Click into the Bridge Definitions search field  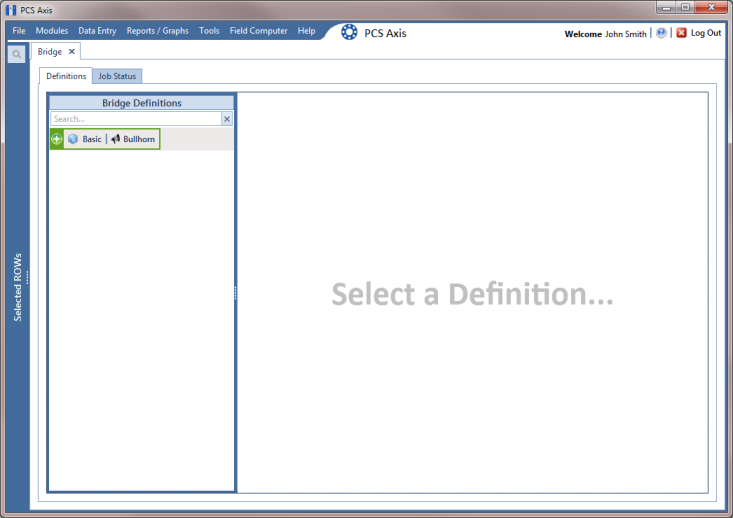click(136, 119)
